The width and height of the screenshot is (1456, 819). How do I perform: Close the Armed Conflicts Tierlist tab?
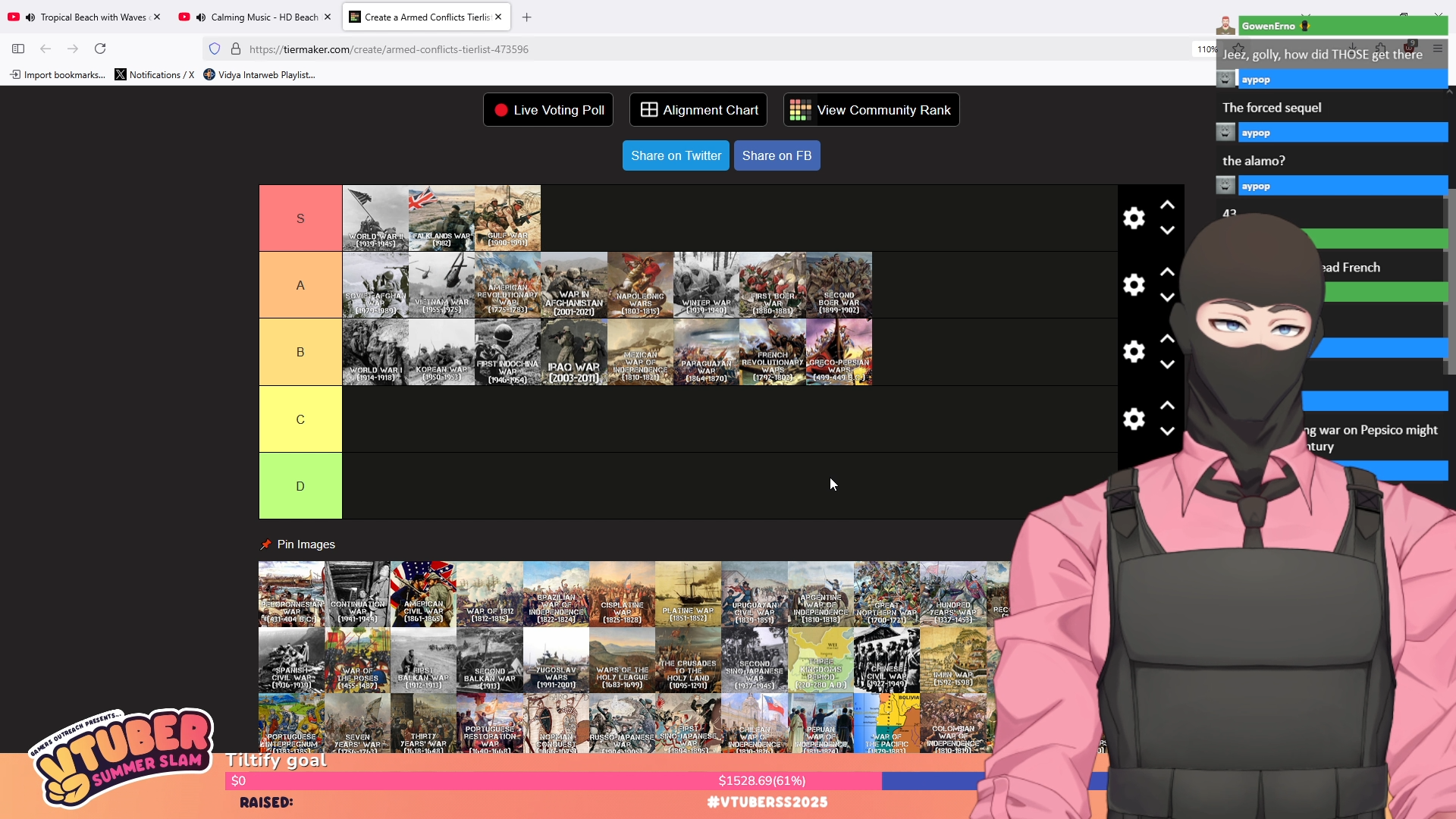[x=498, y=17]
